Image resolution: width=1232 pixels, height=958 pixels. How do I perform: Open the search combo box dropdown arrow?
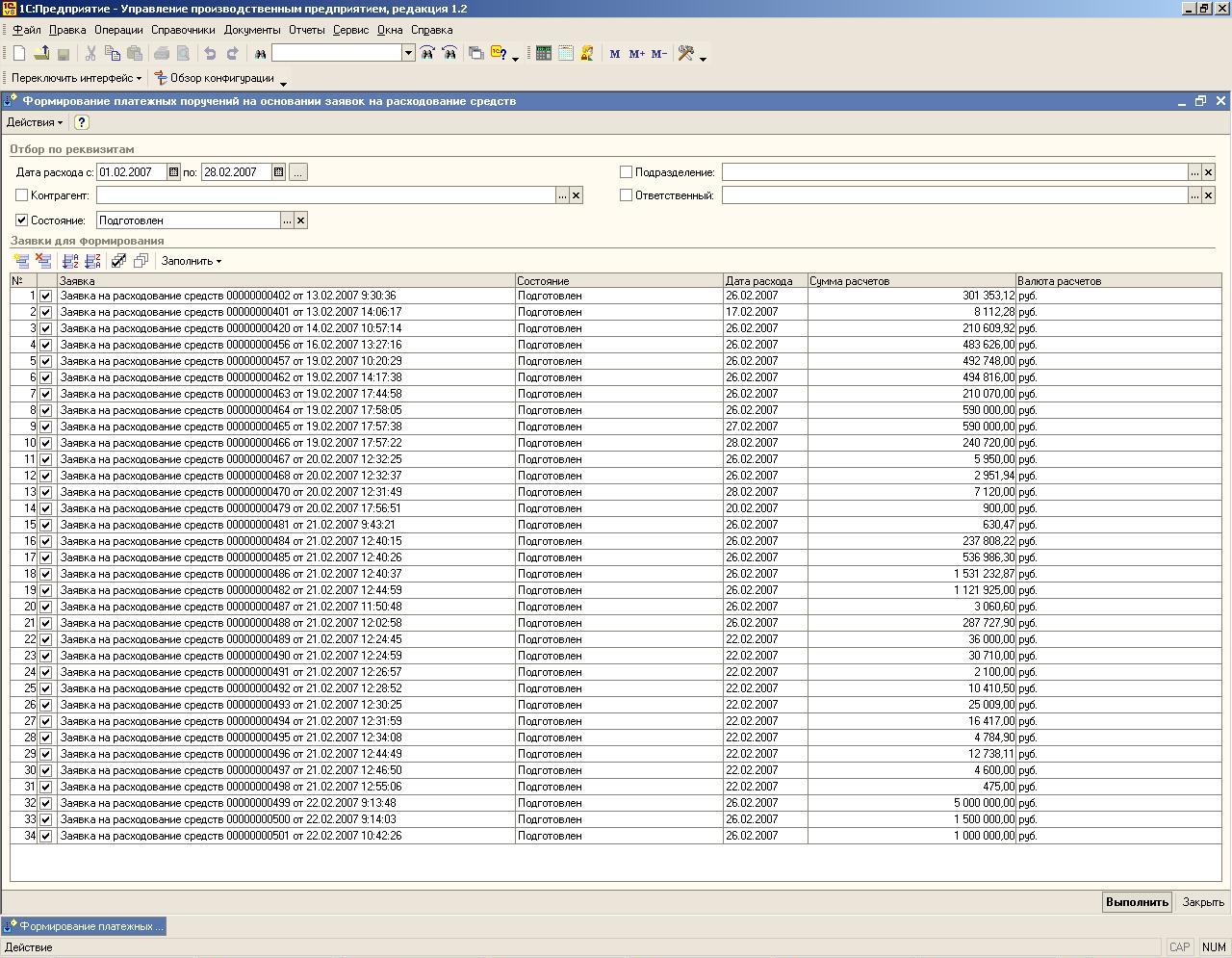408,54
